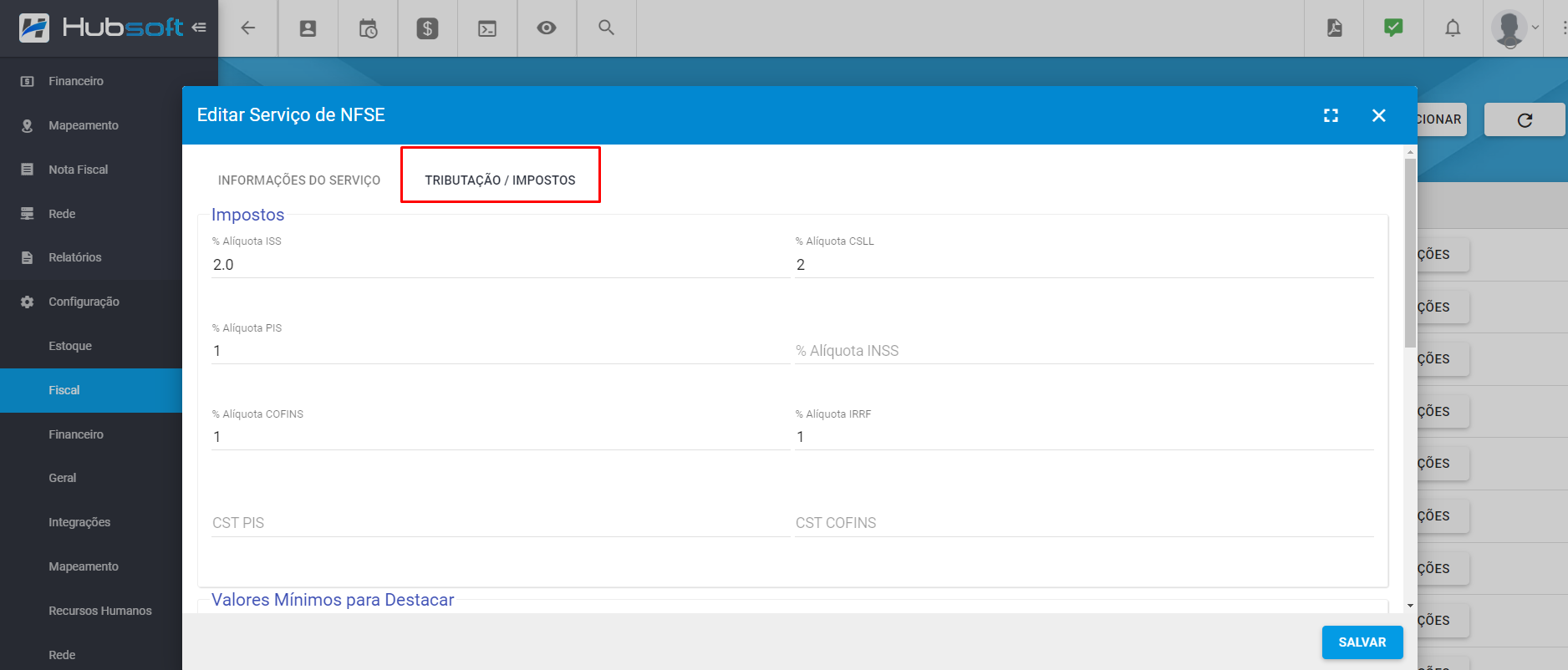Click the dialog's vertical scrollbar
Image resolution: width=1568 pixels, height=670 pixels.
point(1410,251)
